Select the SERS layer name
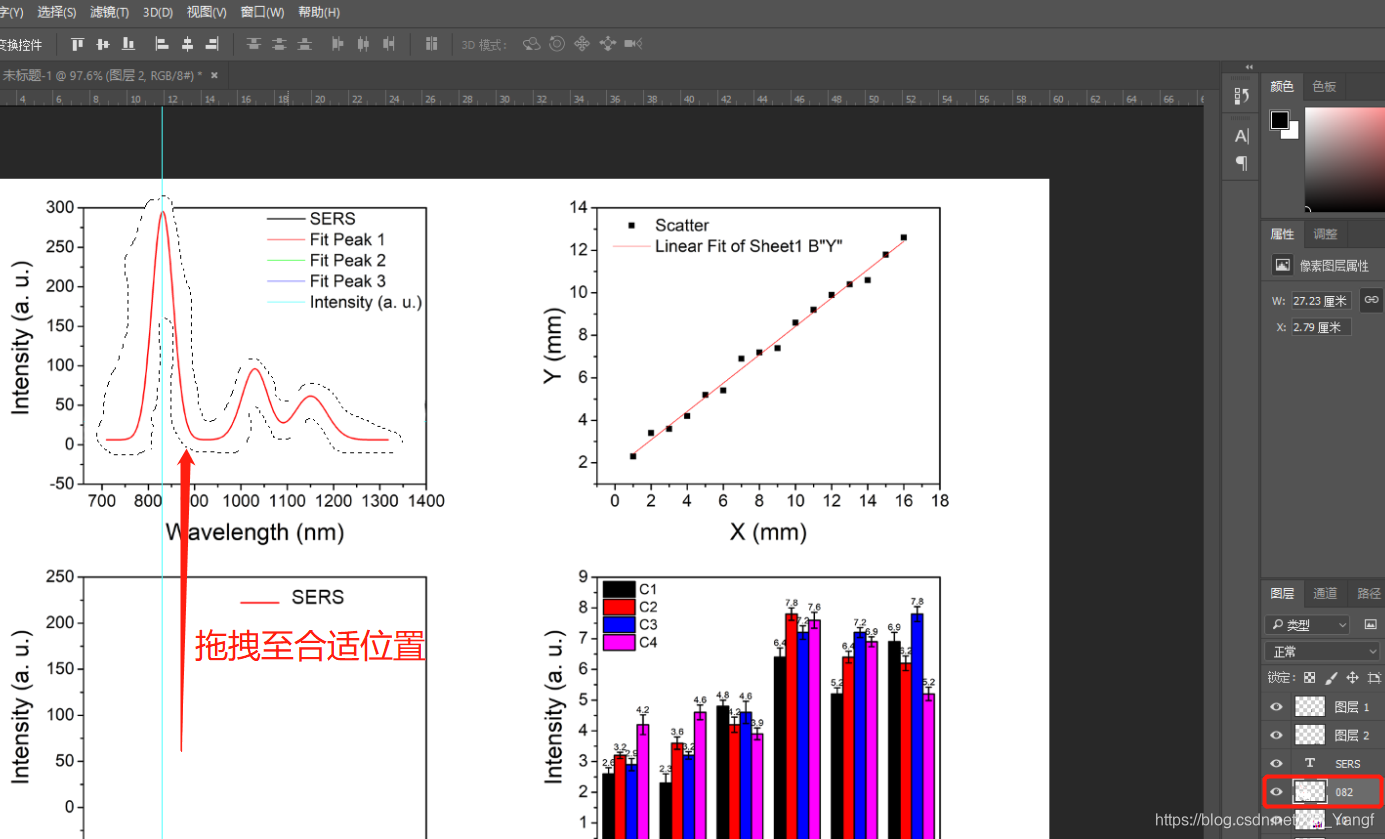 (1348, 764)
